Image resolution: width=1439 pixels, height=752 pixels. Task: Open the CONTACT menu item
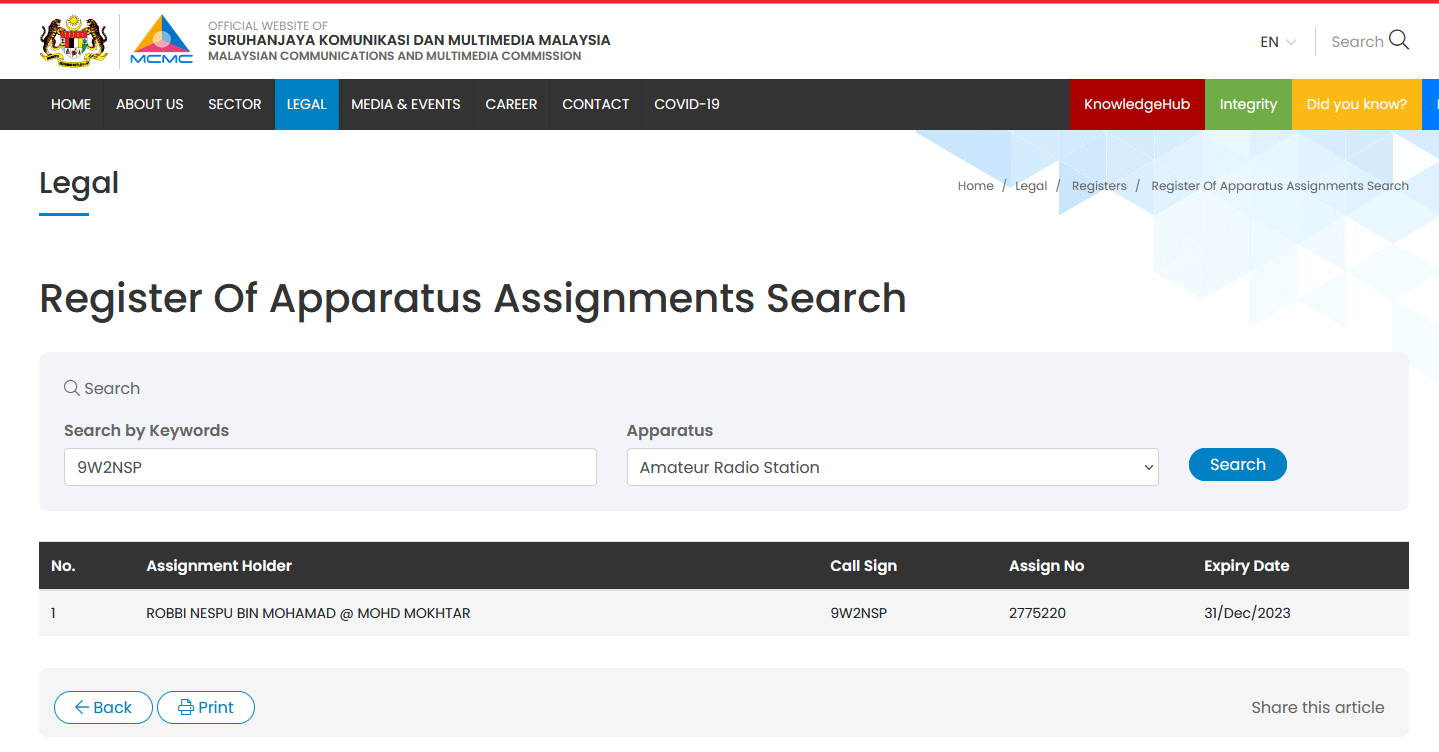coord(596,104)
